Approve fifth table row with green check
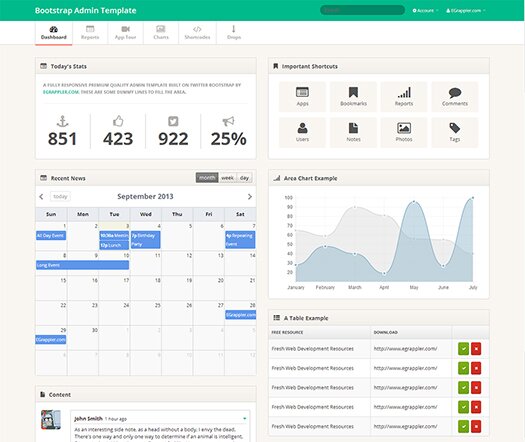Image resolution: width=525 pixels, height=442 pixels. pyautogui.click(x=463, y=426)
